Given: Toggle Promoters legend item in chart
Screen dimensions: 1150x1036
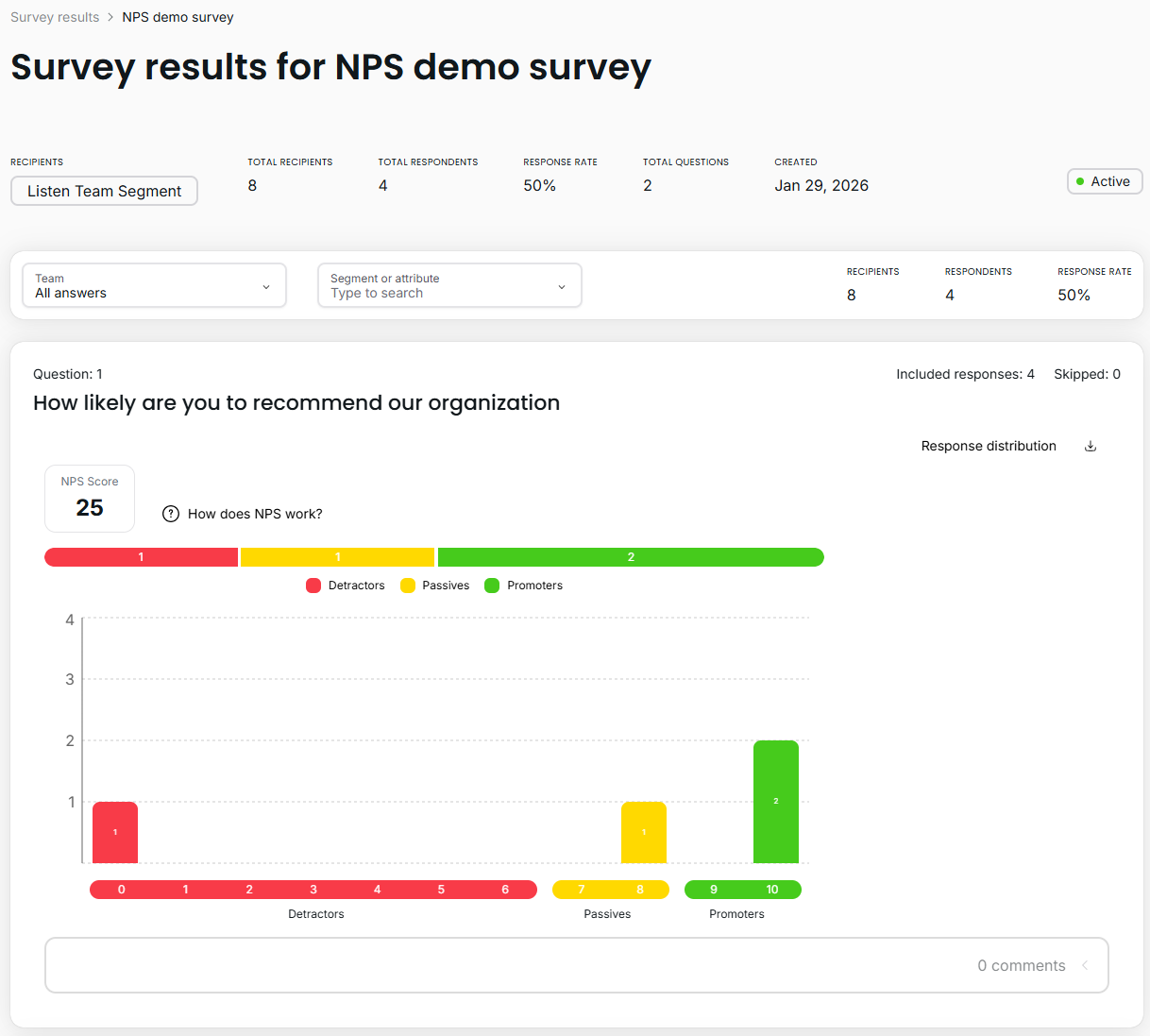Looking at the screenshot, I should pos(524,586).
